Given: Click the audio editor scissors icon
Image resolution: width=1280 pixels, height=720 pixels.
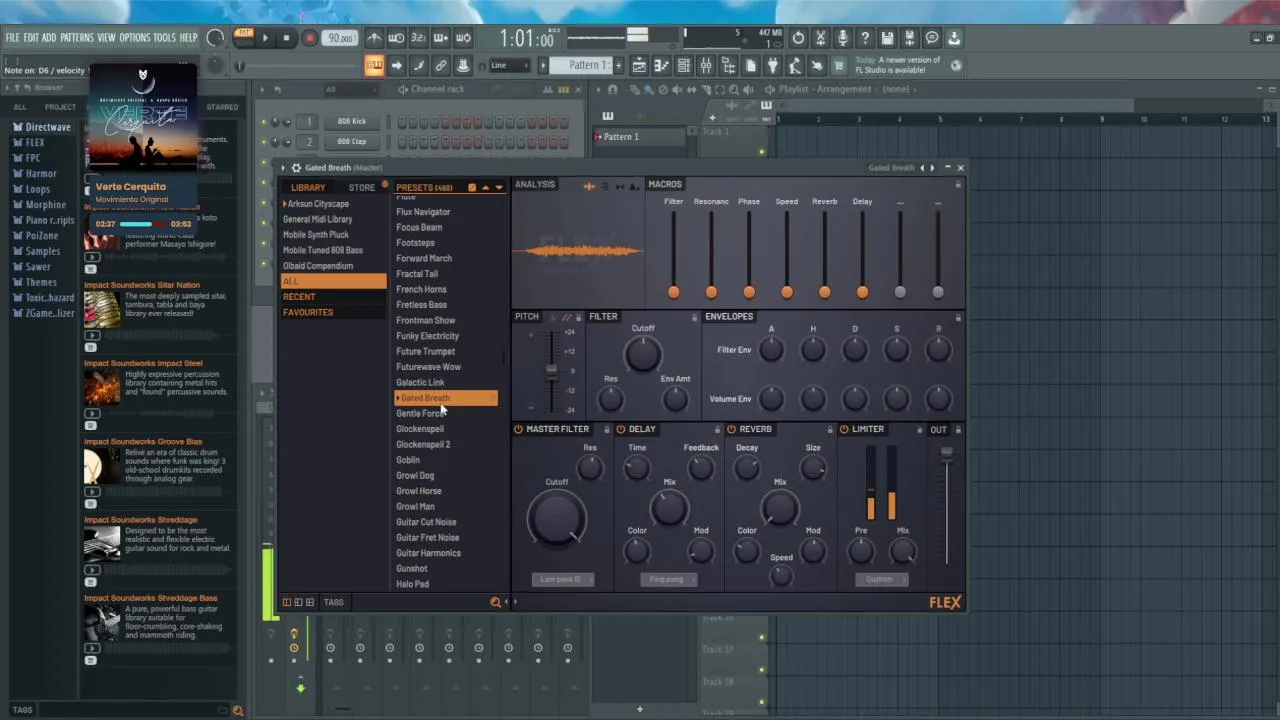Looking at the screenshot, I should click(x=820, y=38).
